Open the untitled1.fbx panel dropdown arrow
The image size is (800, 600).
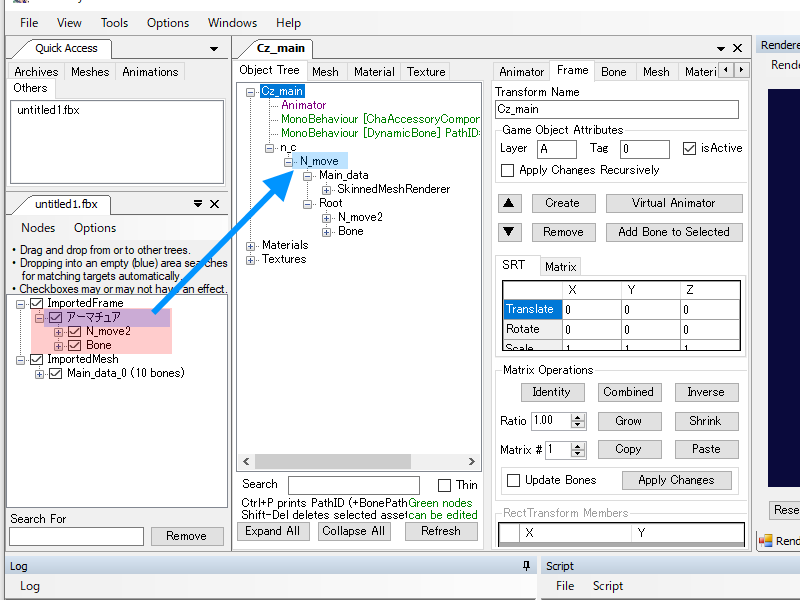[198, 204]
